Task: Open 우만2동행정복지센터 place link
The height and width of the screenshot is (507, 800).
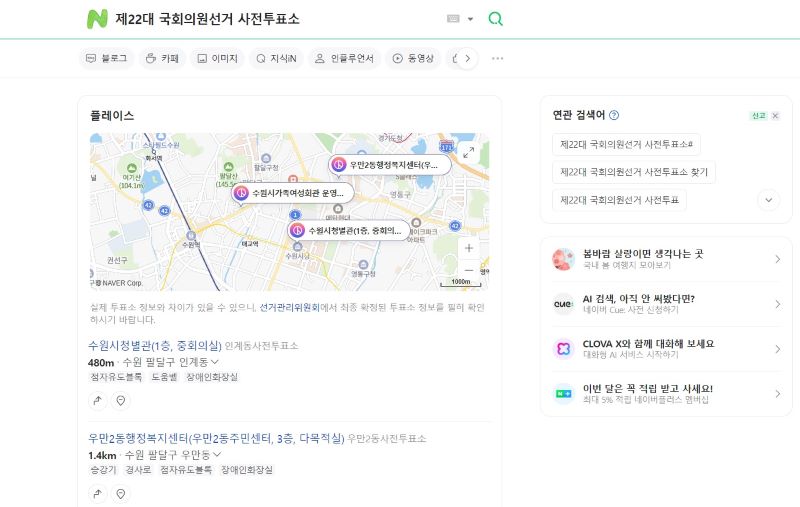Action: tap(216, 439)
